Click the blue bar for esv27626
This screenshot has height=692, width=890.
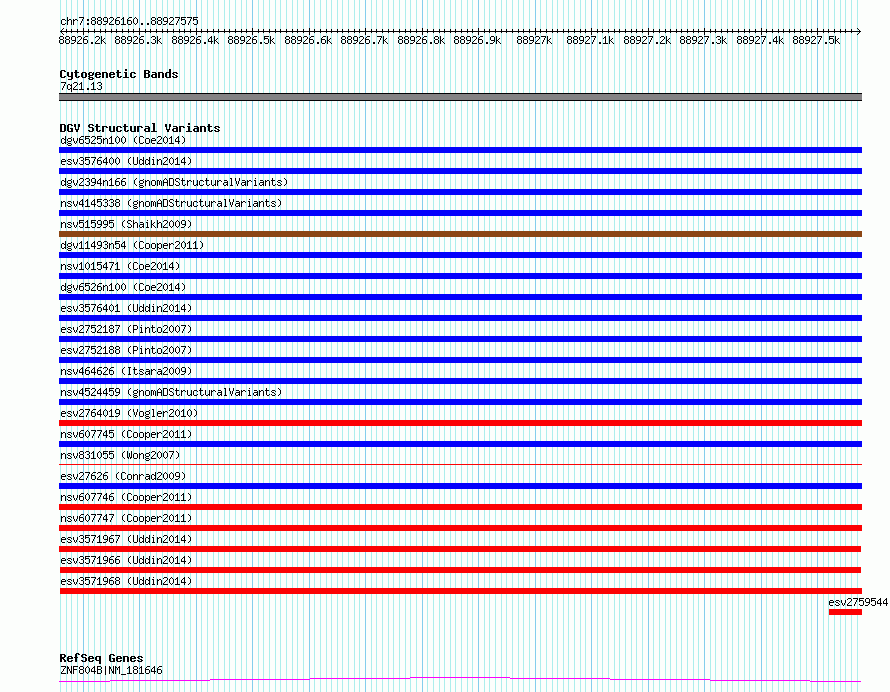(x=460, y=486)
